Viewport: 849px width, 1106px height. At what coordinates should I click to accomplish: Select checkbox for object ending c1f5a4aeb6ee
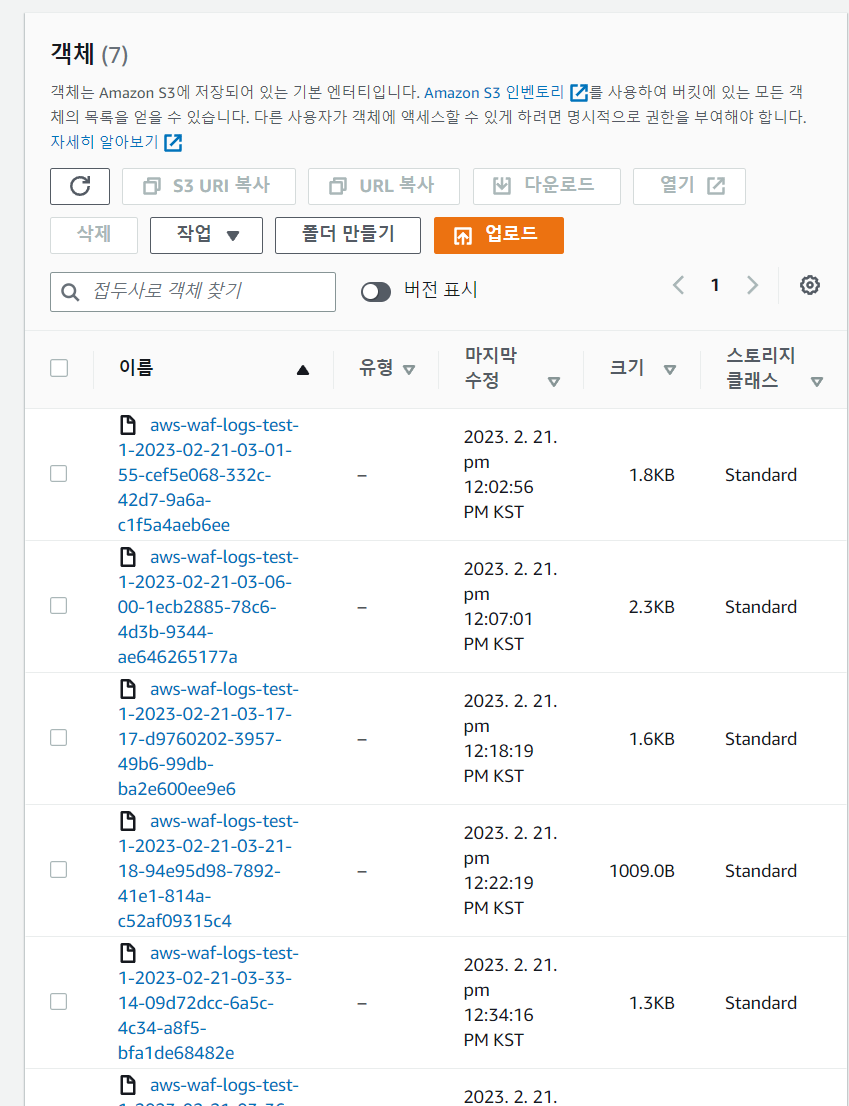[59, 474]
